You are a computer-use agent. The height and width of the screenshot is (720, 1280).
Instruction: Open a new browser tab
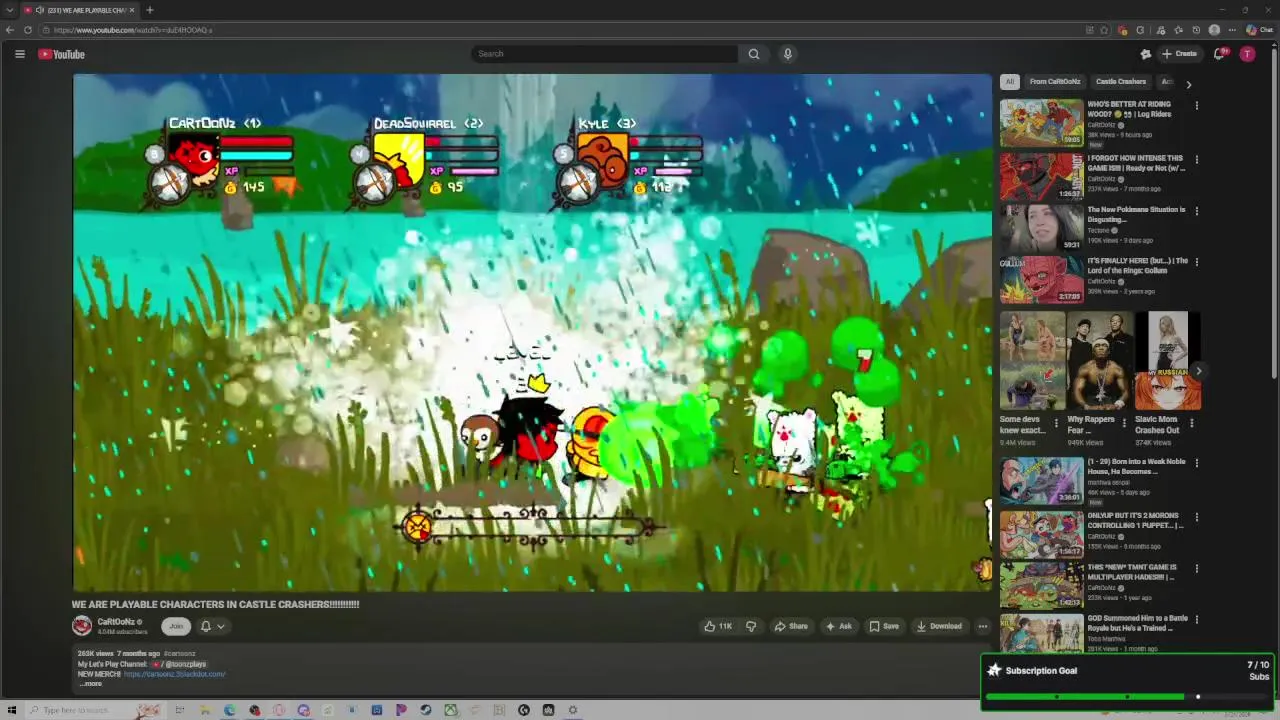150,10
